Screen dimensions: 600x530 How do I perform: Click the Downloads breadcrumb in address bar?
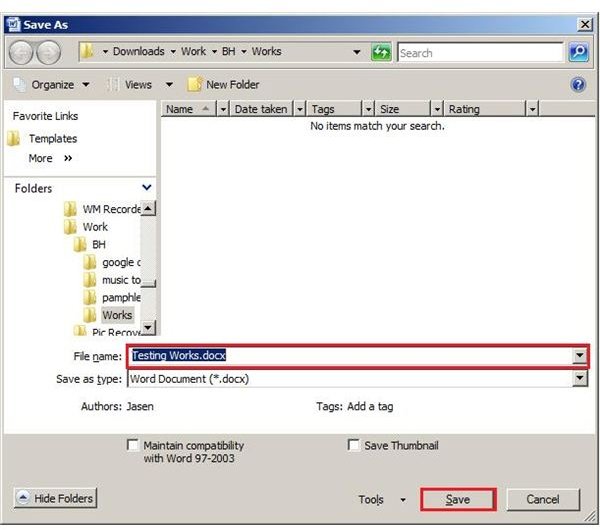point(139,51)
